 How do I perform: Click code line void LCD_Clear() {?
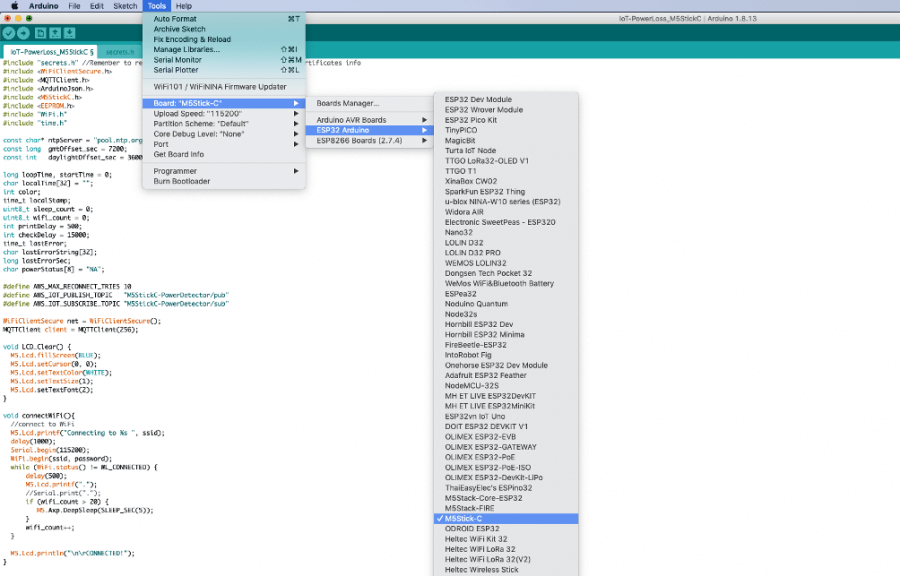pos(37,347)
